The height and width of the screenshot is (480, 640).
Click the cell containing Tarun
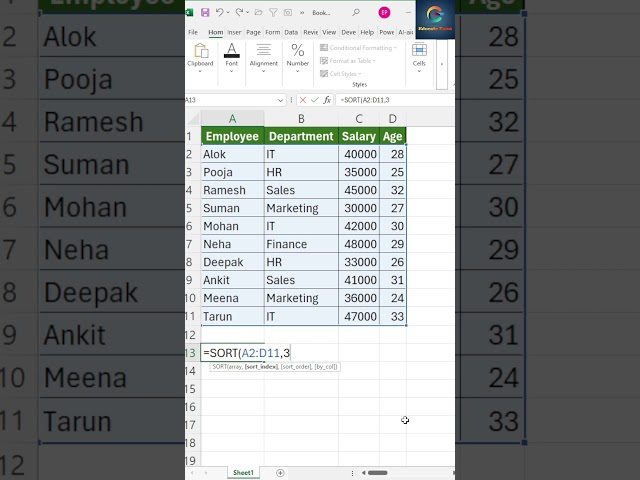(232, 316)
